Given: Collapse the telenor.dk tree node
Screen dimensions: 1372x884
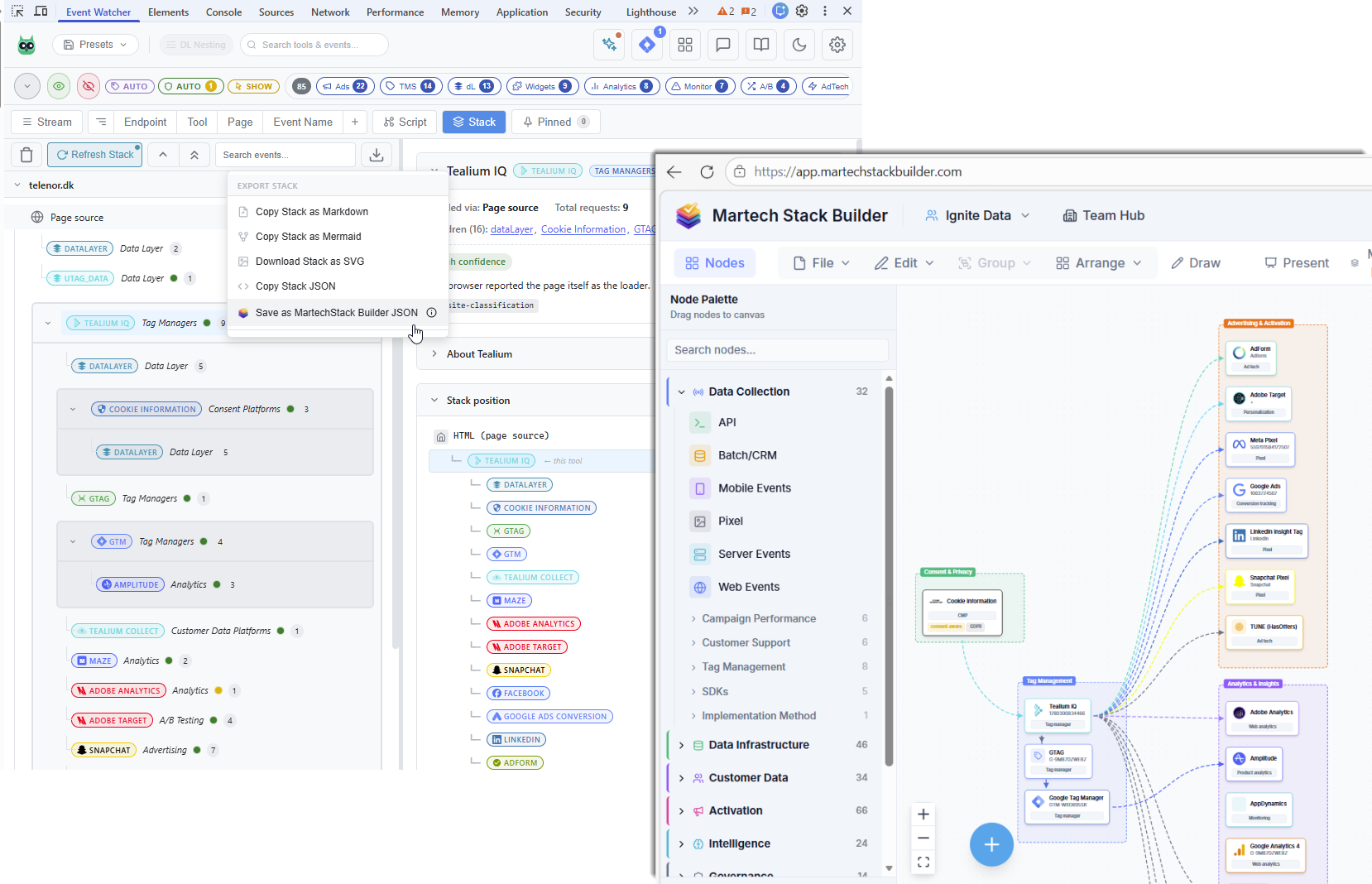Looking at the screenshot, I should pos(17,185).
